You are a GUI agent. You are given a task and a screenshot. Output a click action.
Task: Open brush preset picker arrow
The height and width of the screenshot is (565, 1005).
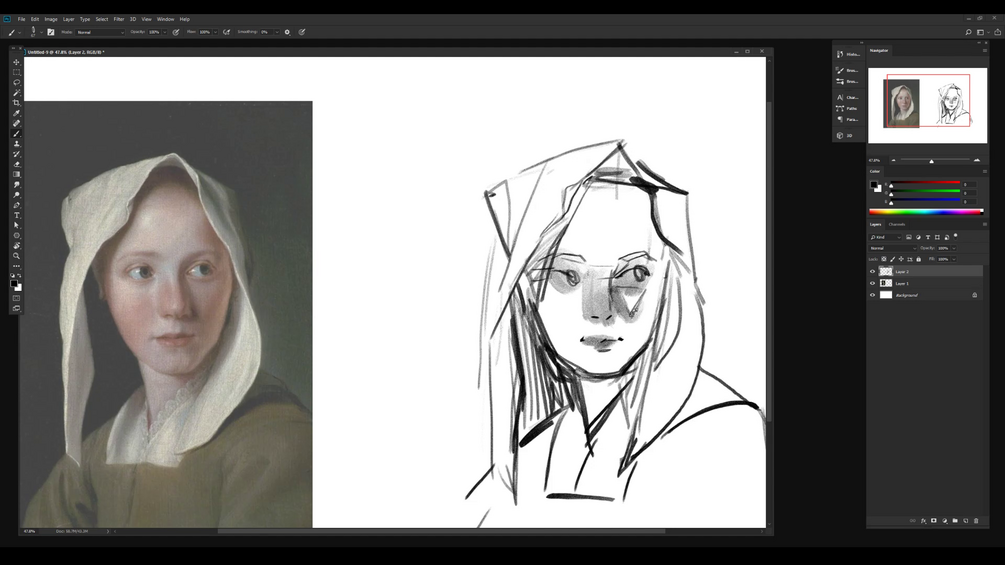pyautogui.click(x=42, y=32)
